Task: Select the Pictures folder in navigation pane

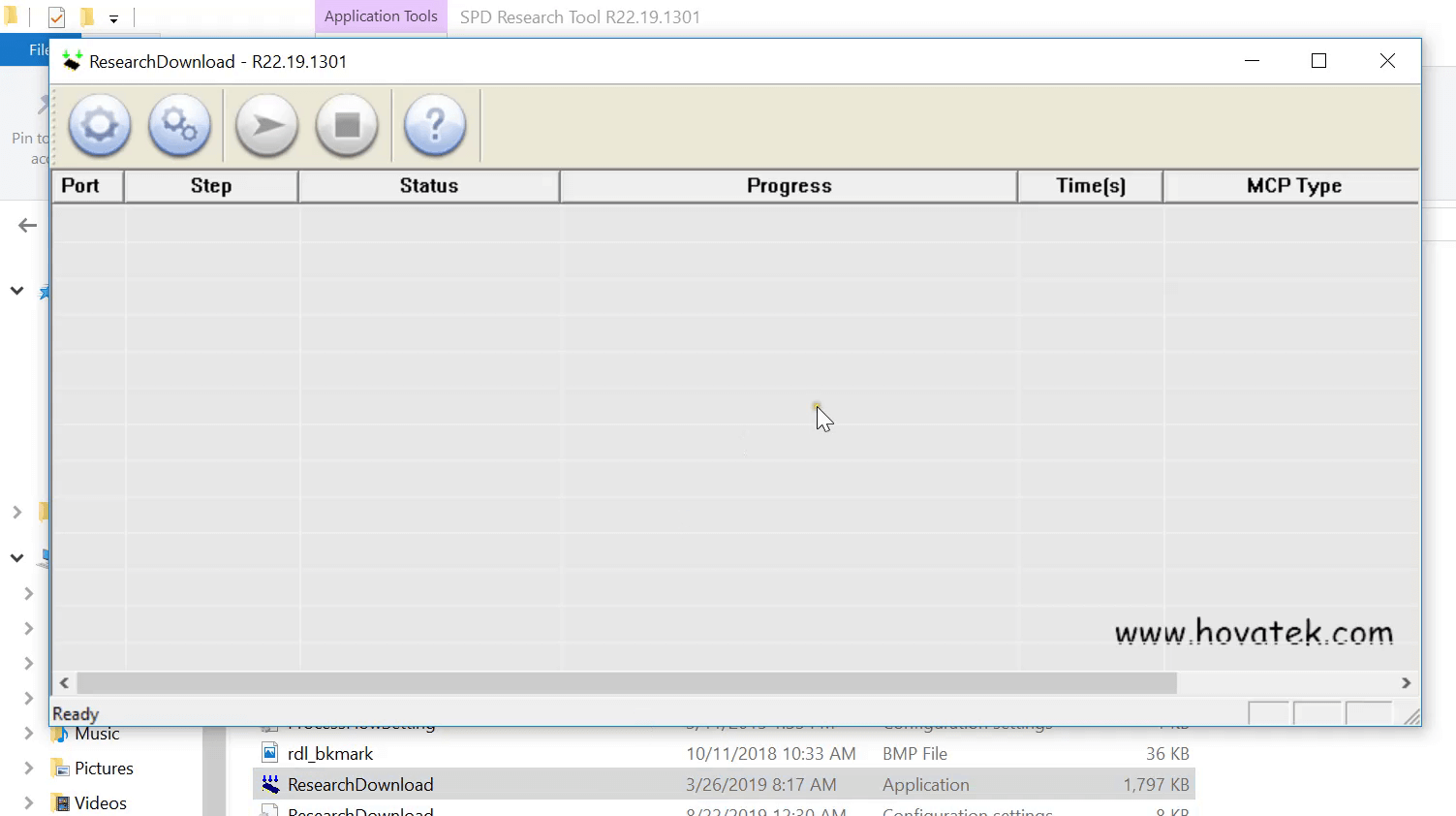Action: click(x=104, y=769)
